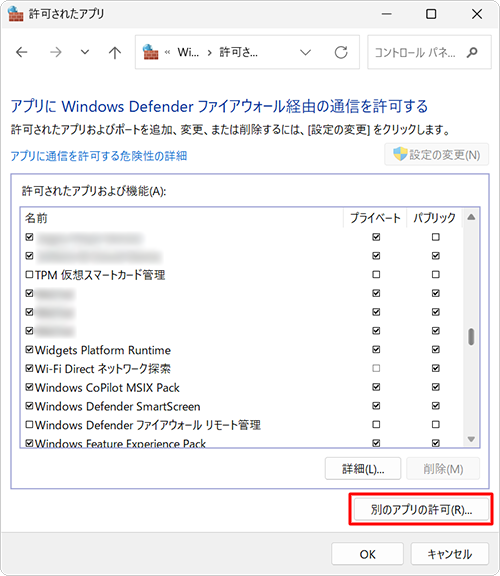This screenshot has width=500, height=576.
Task: Click the firewall icon in address bar
Action: tap(151, 52)
